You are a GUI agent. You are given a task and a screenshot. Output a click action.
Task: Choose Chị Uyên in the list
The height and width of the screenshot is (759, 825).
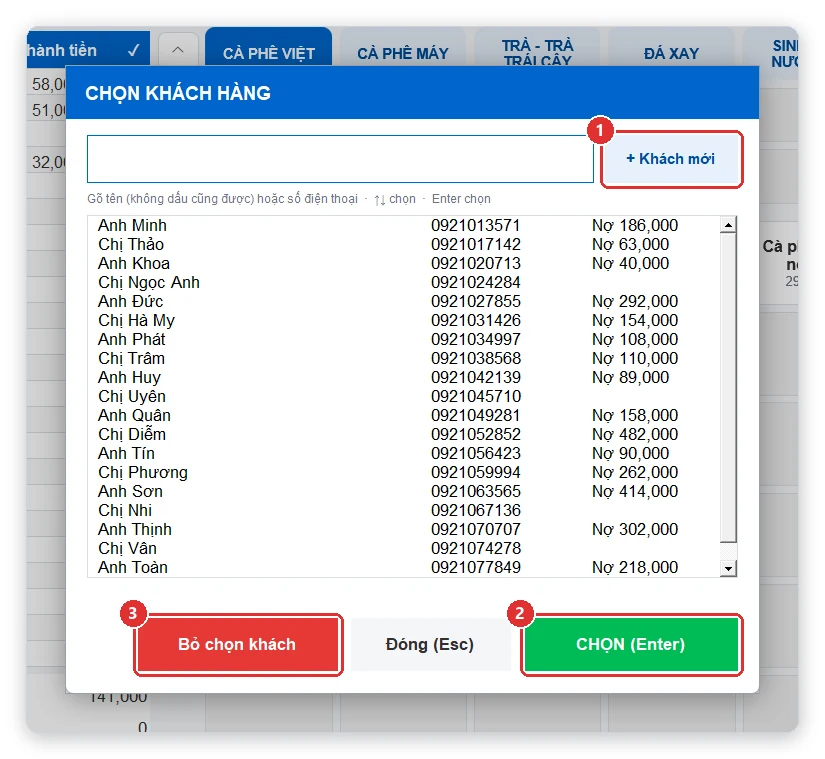coord(404,396)
